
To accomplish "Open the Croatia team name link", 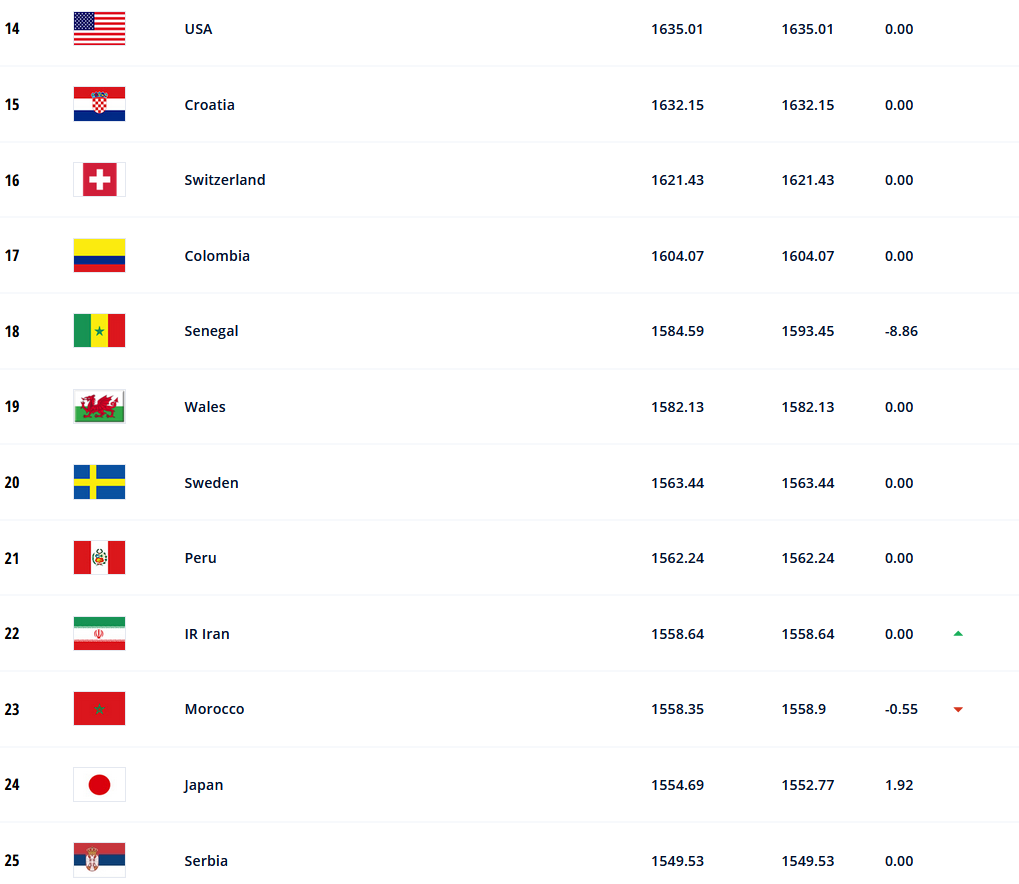I will point(209,105).
